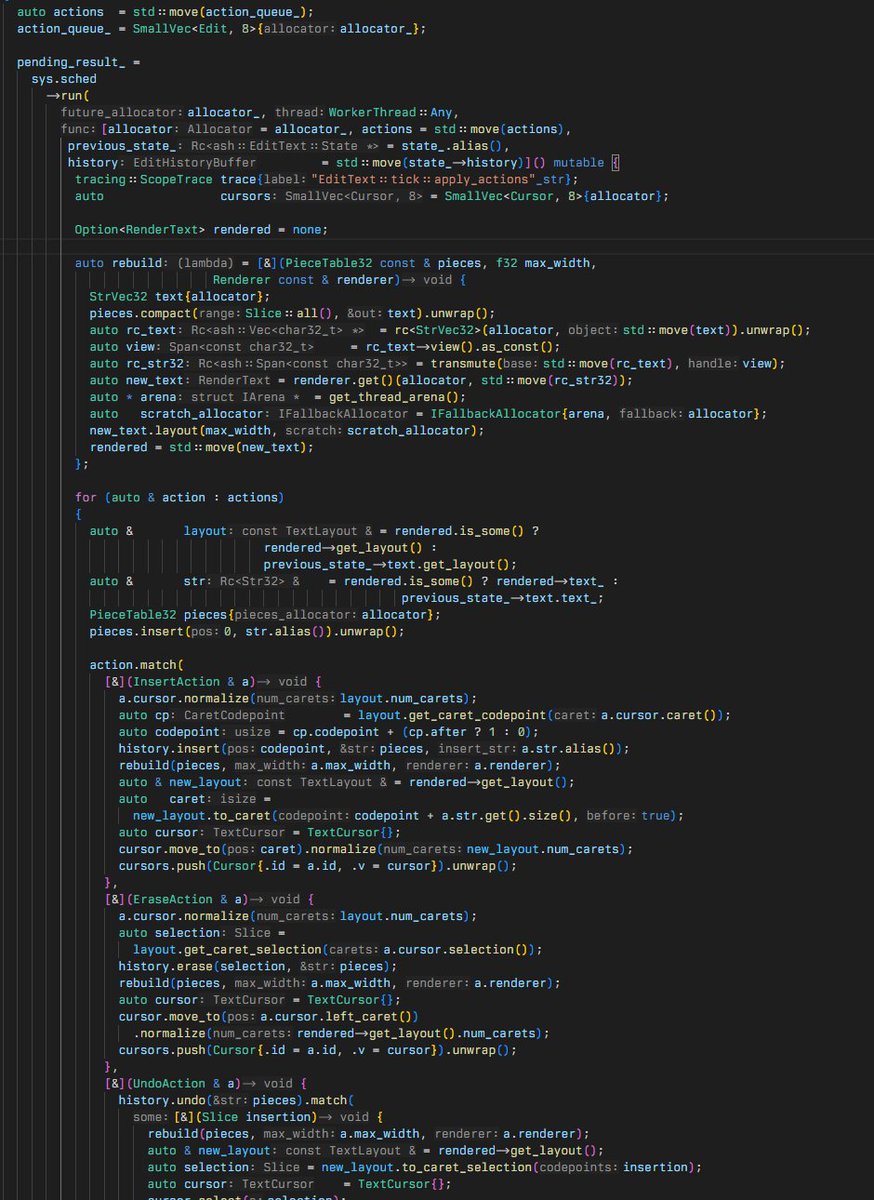
Task: Click 'WorkerThread::Any' in the thread argument
Action: [x=391, y=112]
